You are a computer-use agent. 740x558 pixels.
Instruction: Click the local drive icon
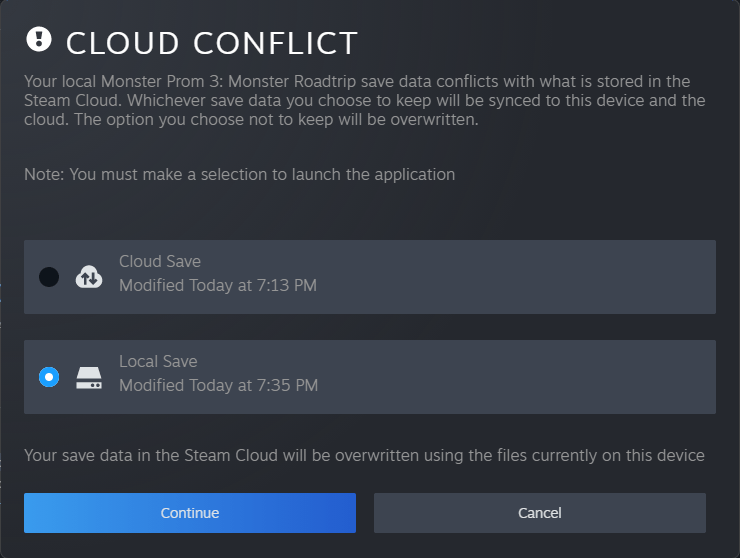pyautogui.click(x=89, y=377)
